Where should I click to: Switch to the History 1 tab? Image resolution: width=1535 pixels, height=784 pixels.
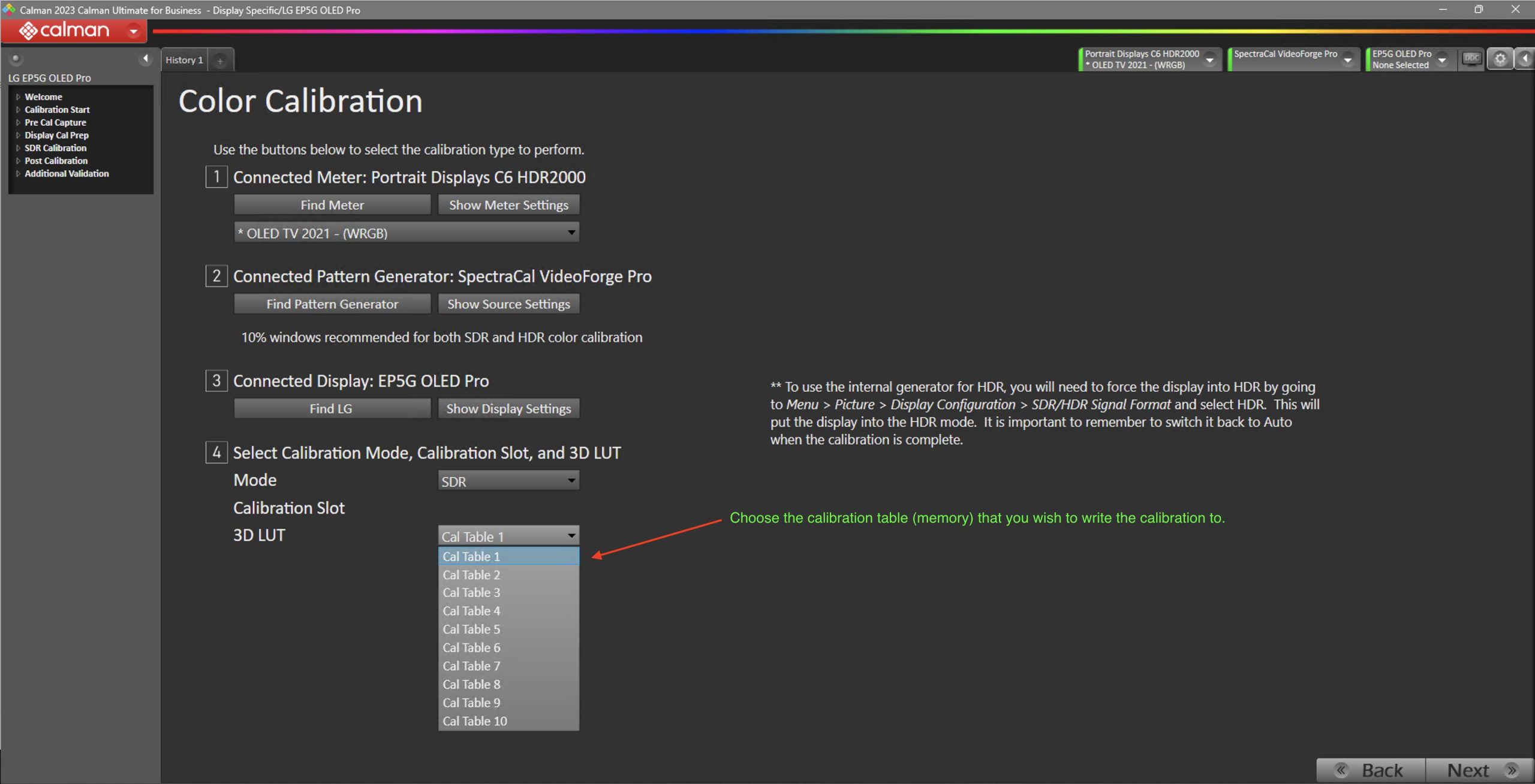184,60
